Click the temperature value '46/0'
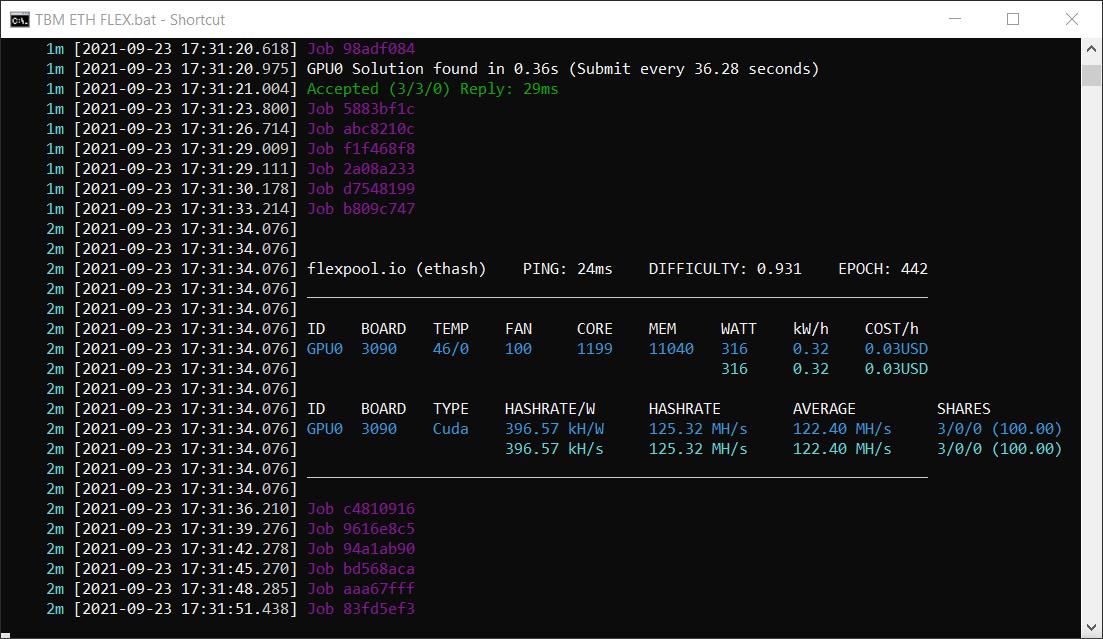Viewport: 1103px width, 639px height. click(451, 349)
